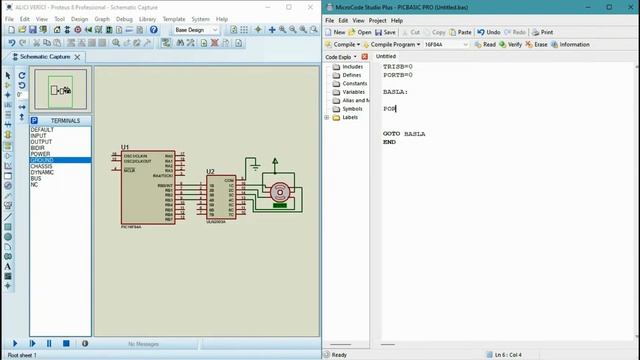Flip vertically with the Y-mirror icon
Viewport: 640px width, 360px height.
pyautogui.click(x=22, y=117)
